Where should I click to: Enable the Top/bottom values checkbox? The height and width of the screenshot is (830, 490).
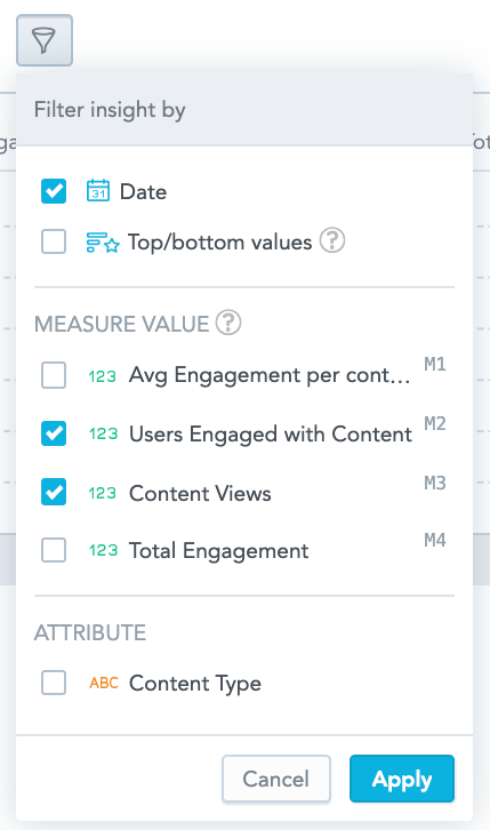[53, 242]
